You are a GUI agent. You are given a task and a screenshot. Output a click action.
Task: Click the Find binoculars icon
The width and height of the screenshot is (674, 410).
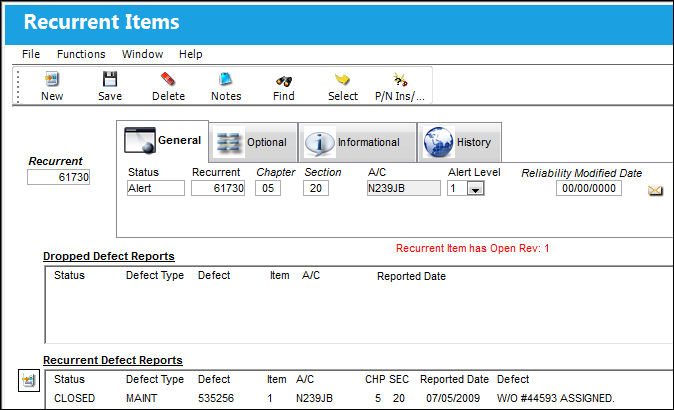pyautogui.click(x=284, y=80)
